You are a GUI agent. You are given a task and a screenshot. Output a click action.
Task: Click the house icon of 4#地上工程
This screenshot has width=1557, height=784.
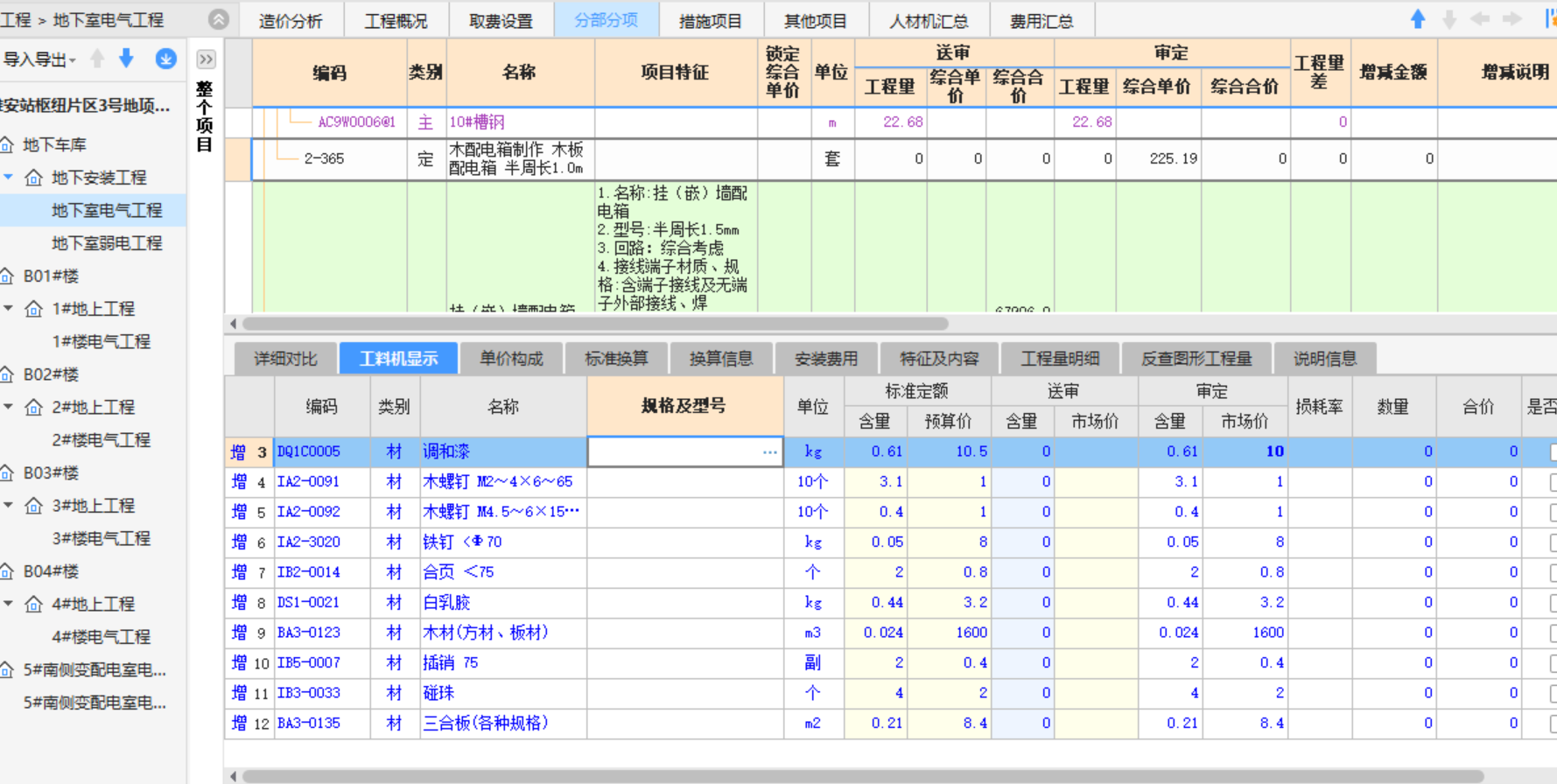tap(33, 604)
